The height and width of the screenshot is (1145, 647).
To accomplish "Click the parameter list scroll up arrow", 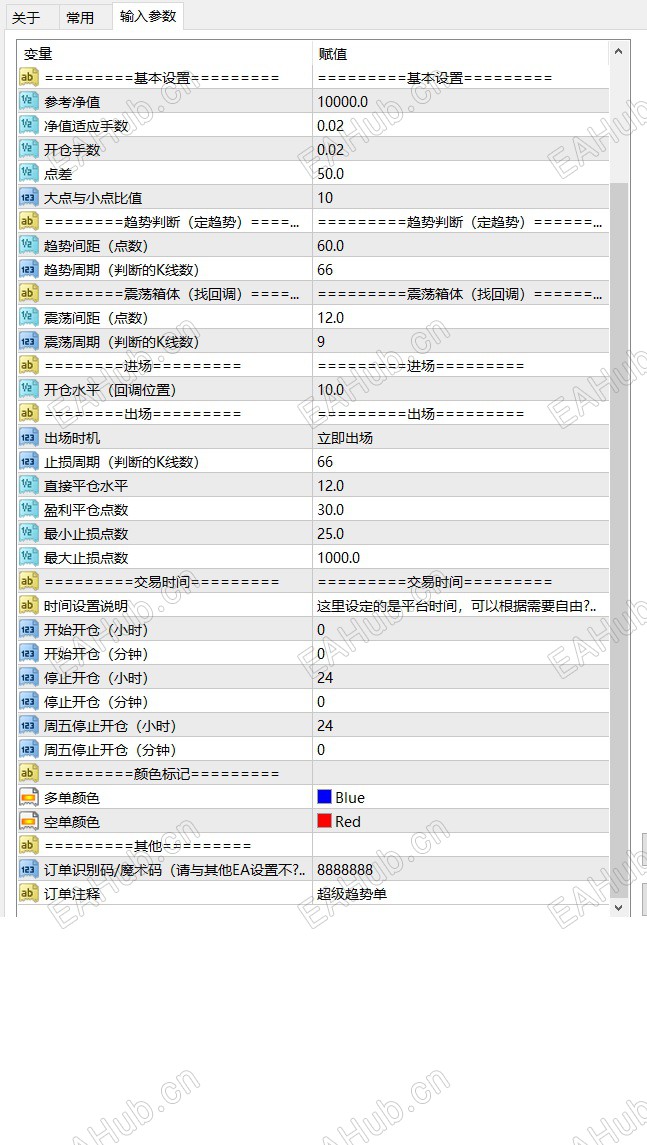I will [x=619, y=52].
